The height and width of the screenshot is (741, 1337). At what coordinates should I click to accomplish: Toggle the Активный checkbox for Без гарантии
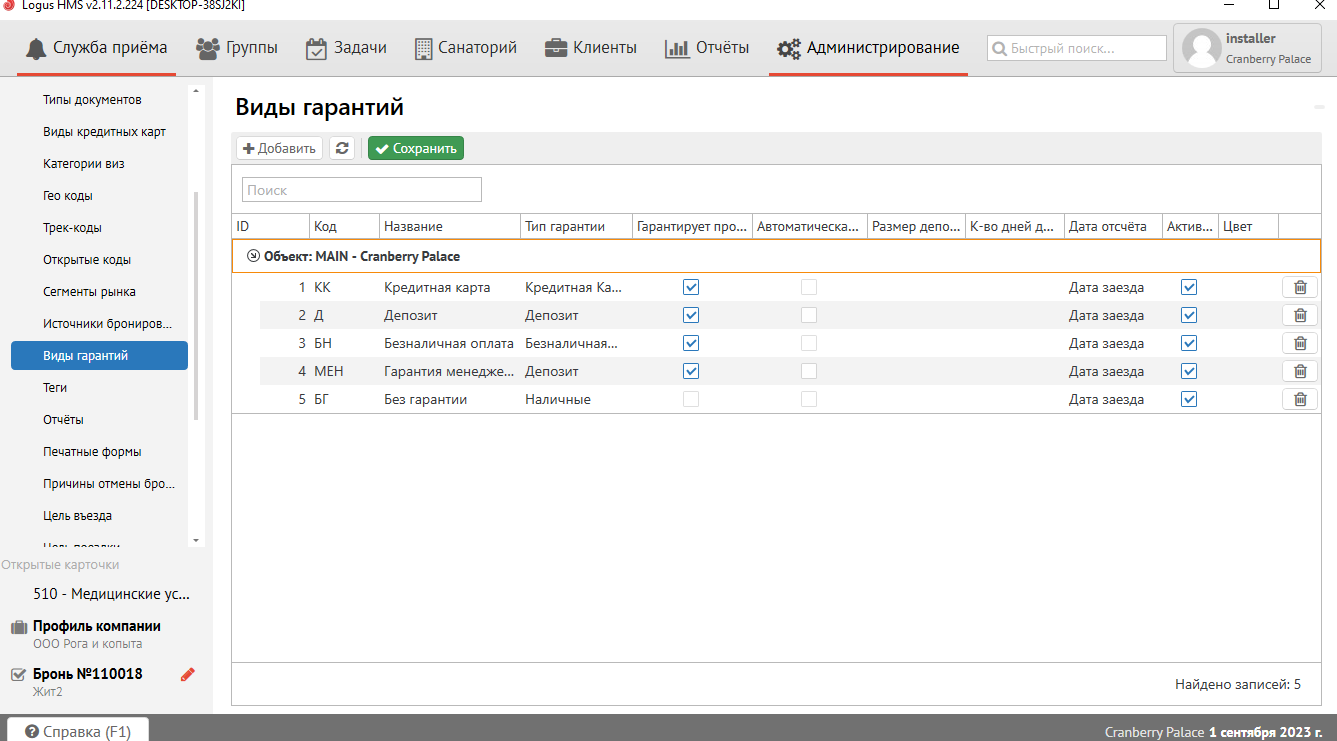point(1189,399)
